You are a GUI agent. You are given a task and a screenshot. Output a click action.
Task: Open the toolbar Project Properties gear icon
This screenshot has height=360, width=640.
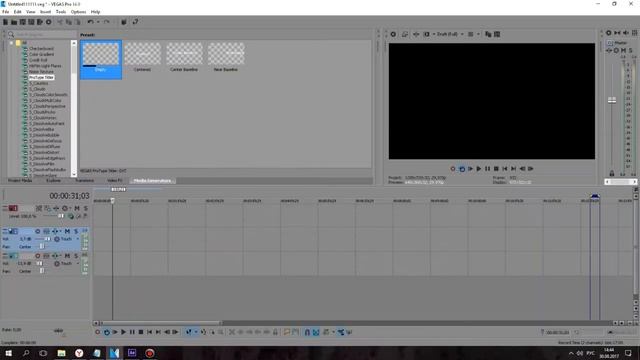click(48, 22)
